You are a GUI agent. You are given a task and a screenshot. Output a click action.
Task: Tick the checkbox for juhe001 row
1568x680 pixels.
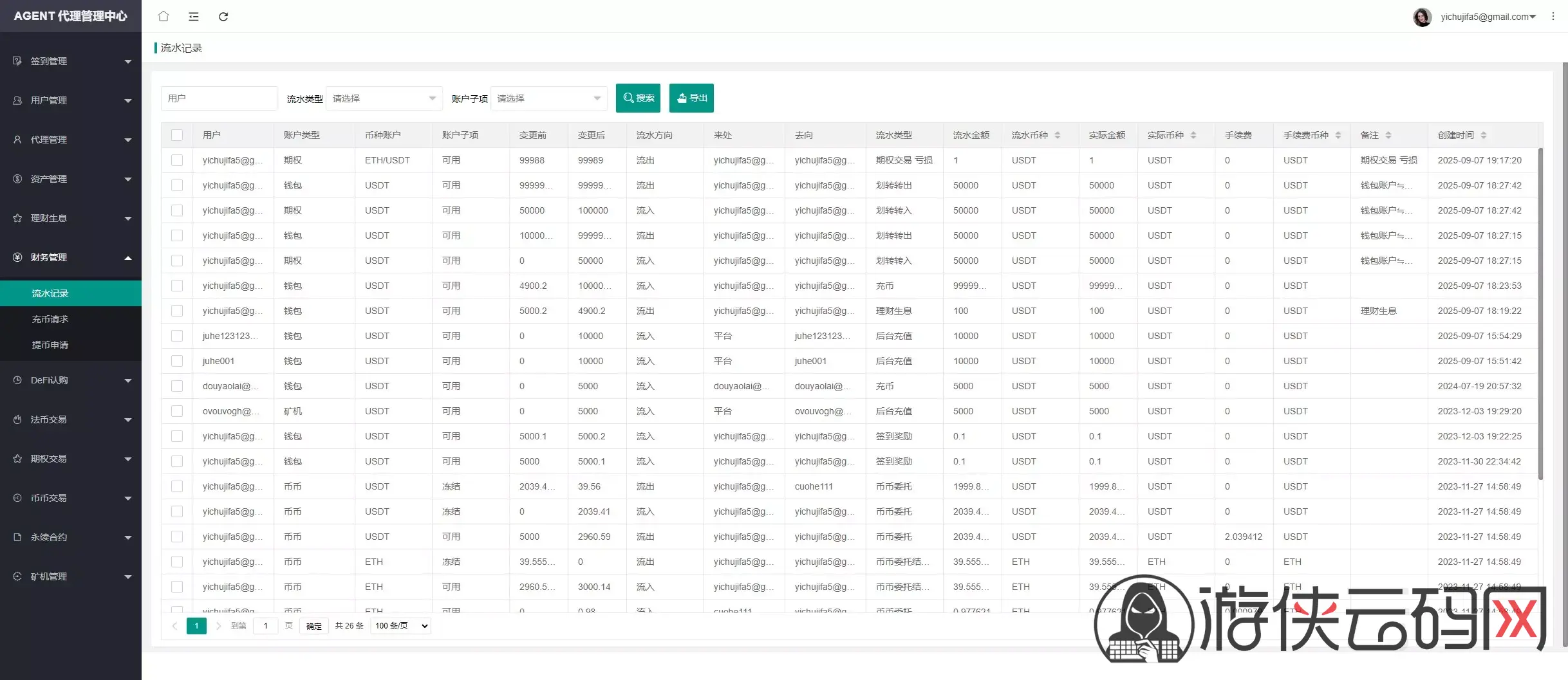point(177,361)
